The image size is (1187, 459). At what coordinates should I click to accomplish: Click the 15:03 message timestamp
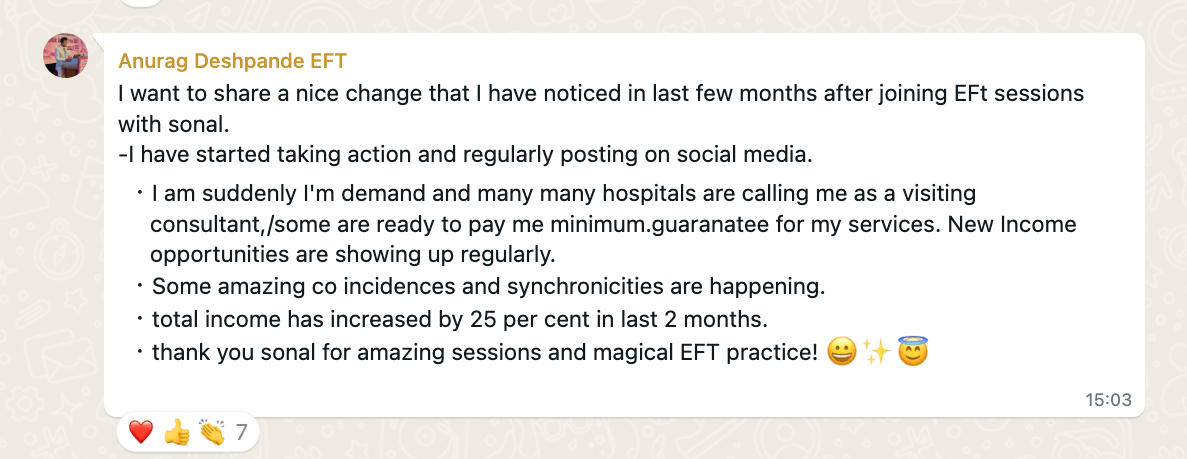[x=1108, y=400]
